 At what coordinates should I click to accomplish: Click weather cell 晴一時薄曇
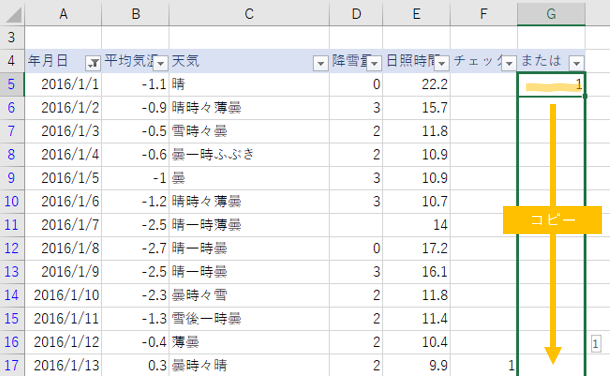tap(249, 225)
